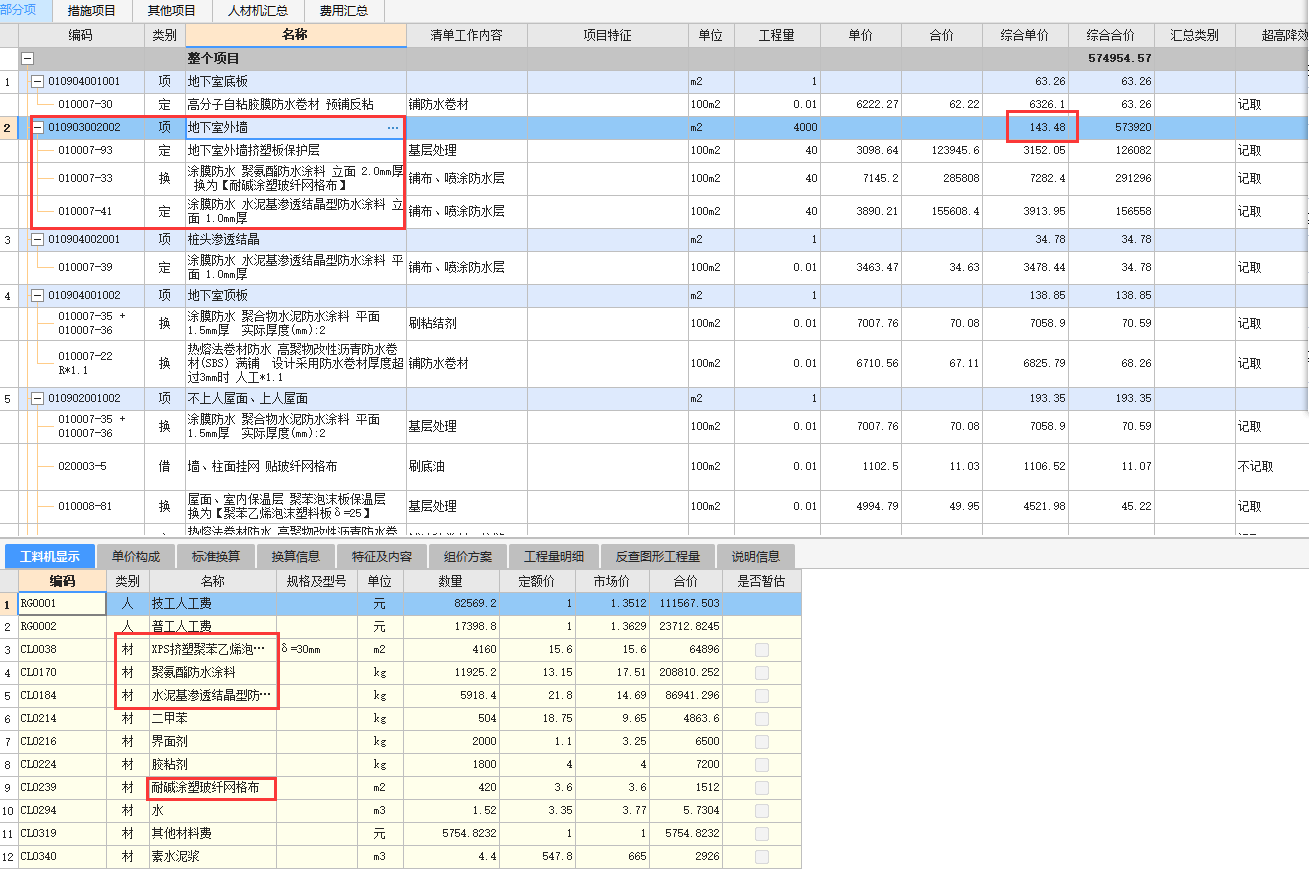
Task: Click the 汇总类别 column header
Action: [x=1194, y=35]
